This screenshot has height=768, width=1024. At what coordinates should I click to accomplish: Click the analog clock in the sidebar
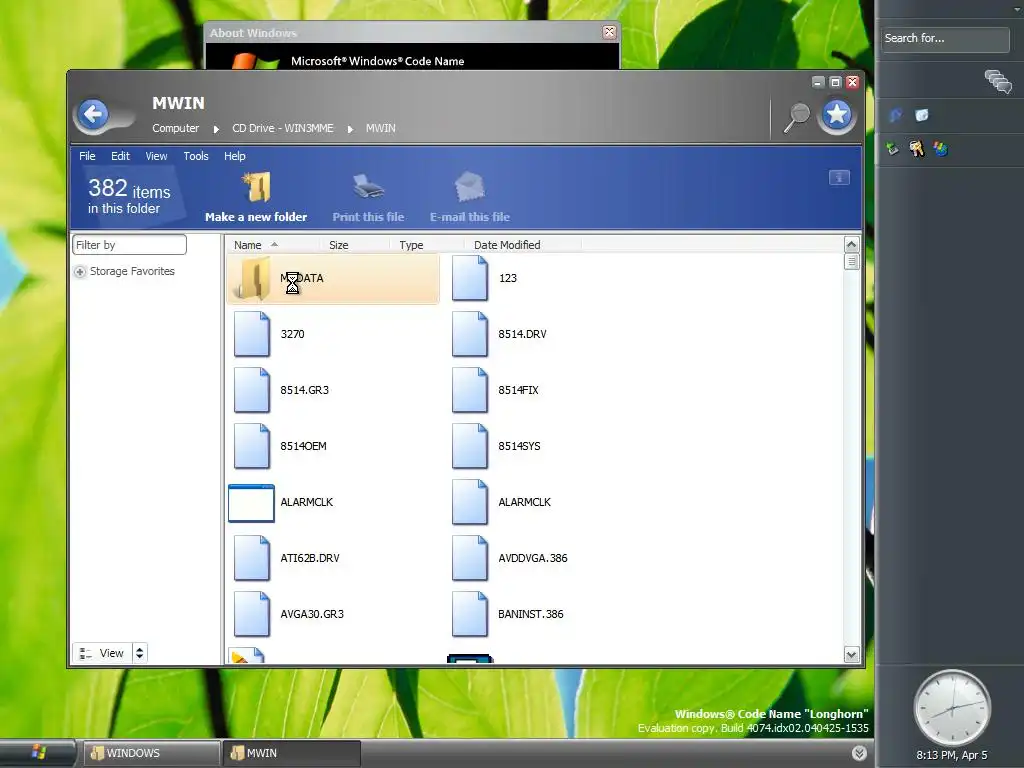point(952,708)
